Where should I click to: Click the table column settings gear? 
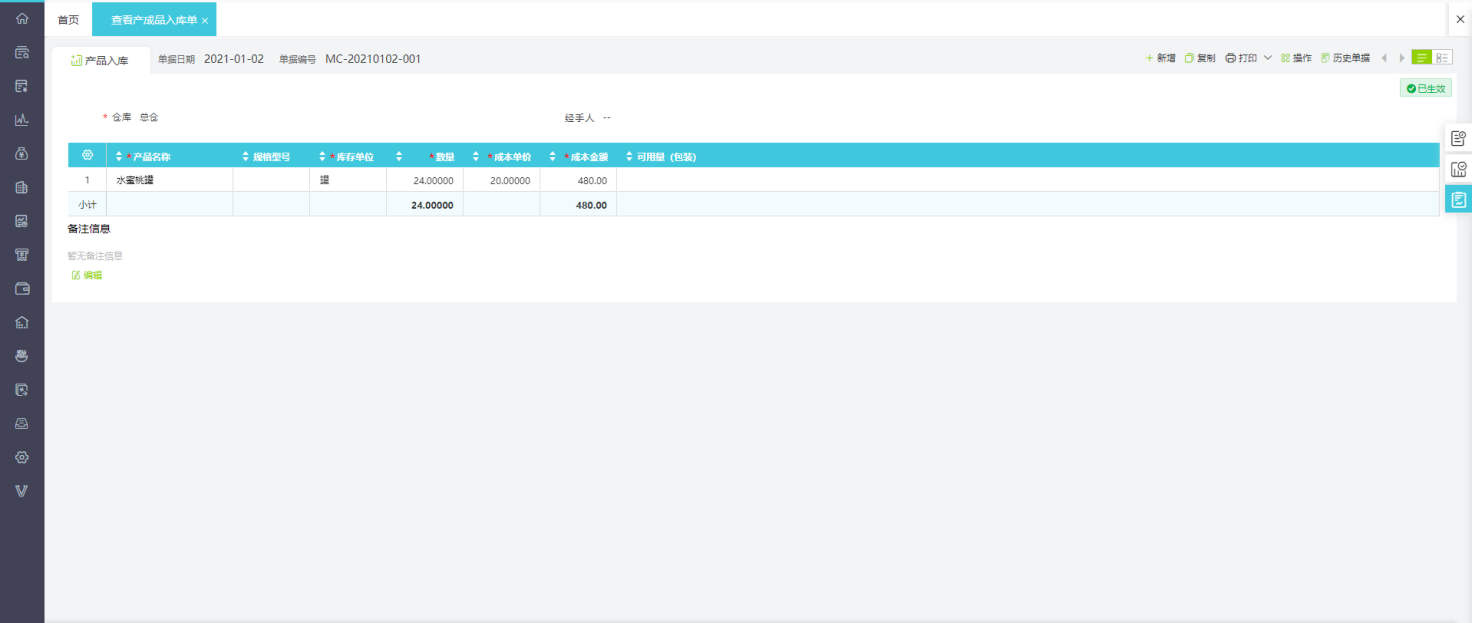pyautogui.click(x=87, y=156)
